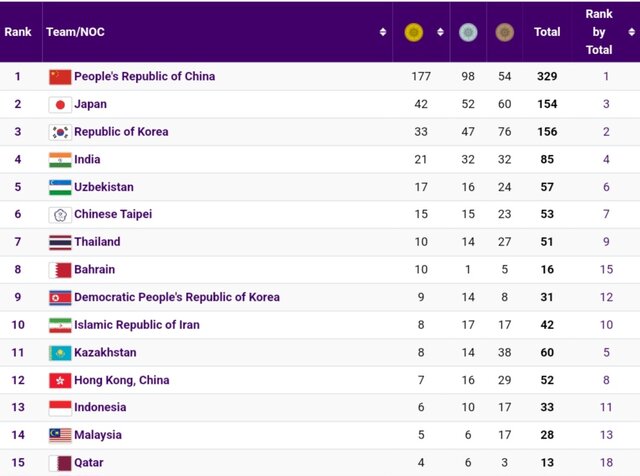The image size is (640, 476).
Task: Sort by the Total column header
Action: point(547,32)
